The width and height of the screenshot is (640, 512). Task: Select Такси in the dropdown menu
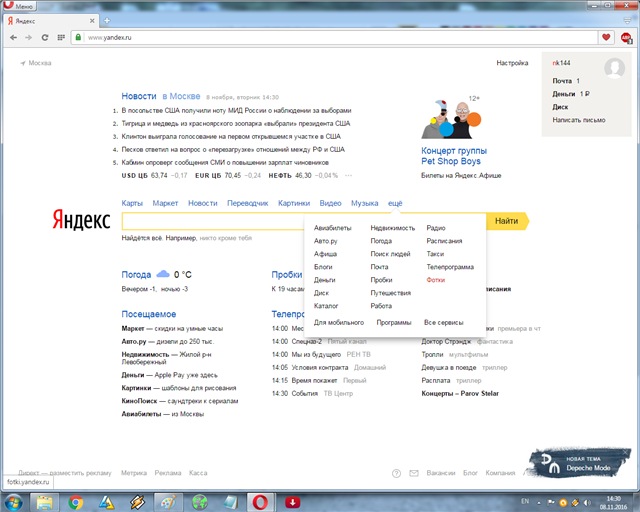click(435, 254)
